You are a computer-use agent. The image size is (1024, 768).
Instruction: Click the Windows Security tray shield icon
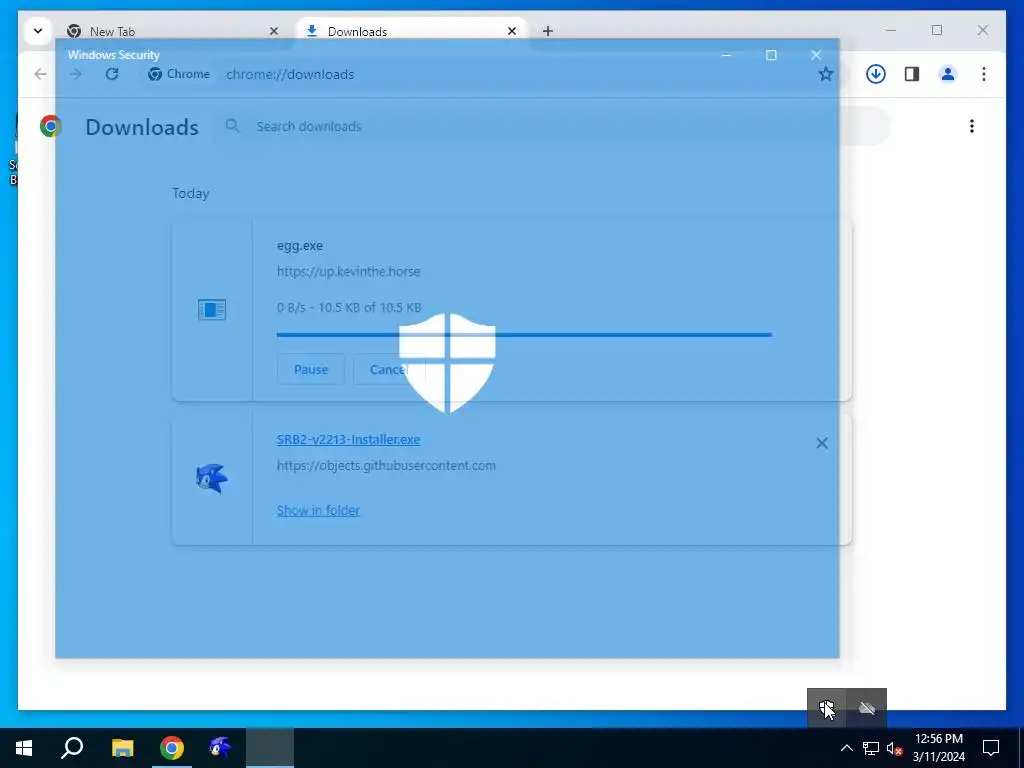tap(827, 708)
